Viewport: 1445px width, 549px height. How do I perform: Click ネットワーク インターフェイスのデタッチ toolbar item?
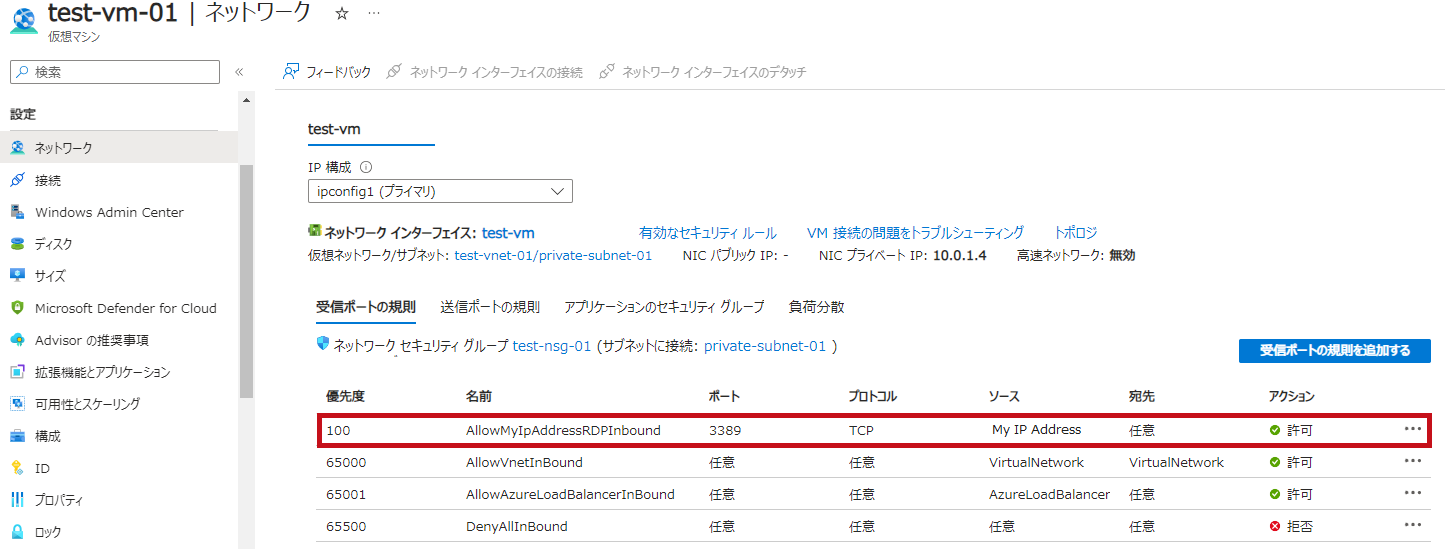[x=703, y=72]
